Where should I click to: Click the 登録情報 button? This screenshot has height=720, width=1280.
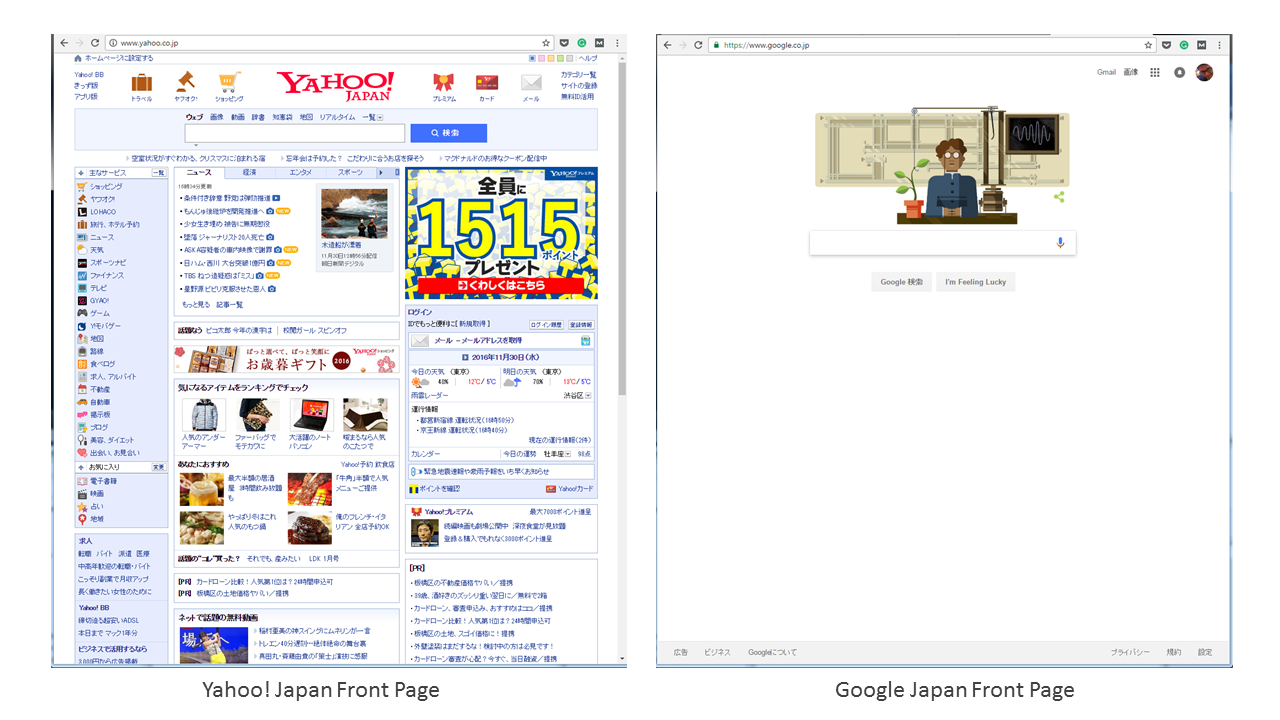pyautogui.click(x=581, y=325)
